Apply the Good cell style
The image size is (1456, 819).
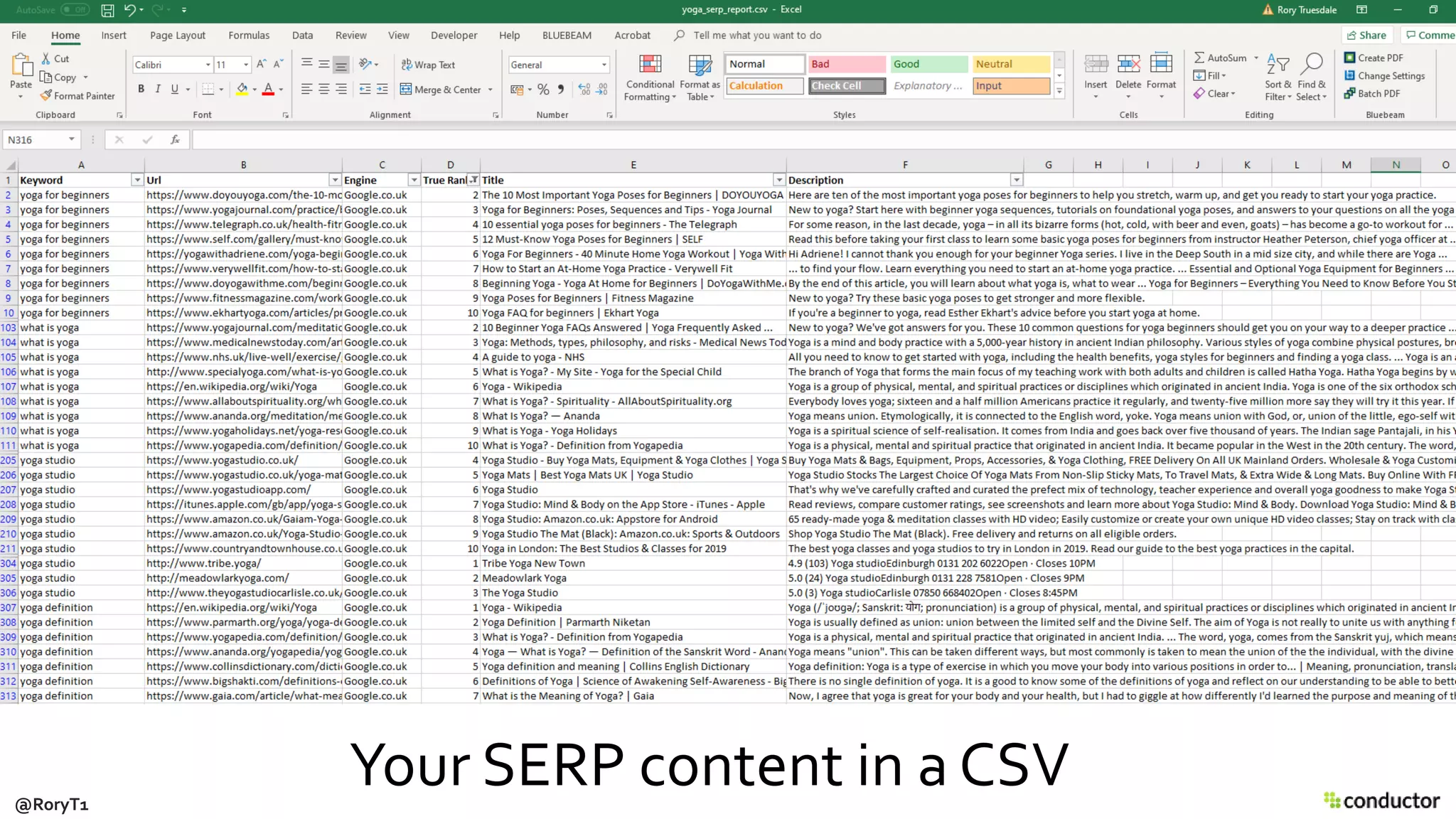(929, 64)
